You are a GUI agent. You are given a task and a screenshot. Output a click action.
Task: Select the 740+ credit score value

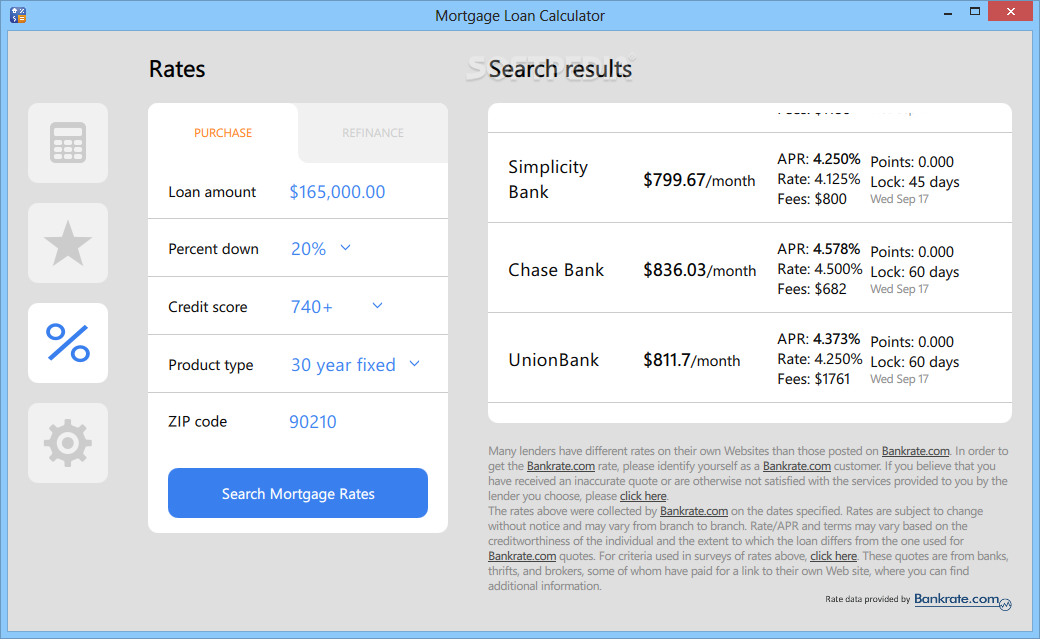click(312, 307)
